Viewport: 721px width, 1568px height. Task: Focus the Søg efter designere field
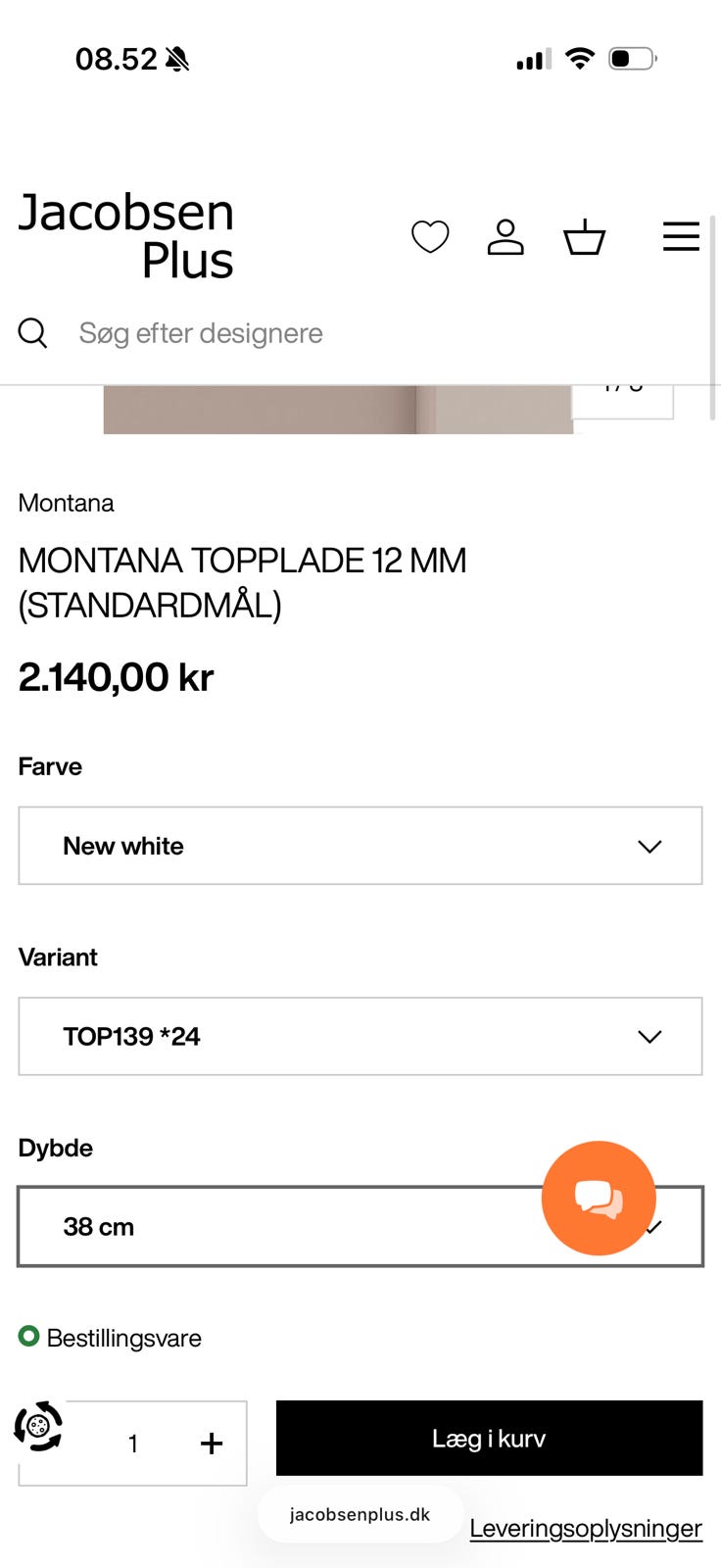(382, 333)
